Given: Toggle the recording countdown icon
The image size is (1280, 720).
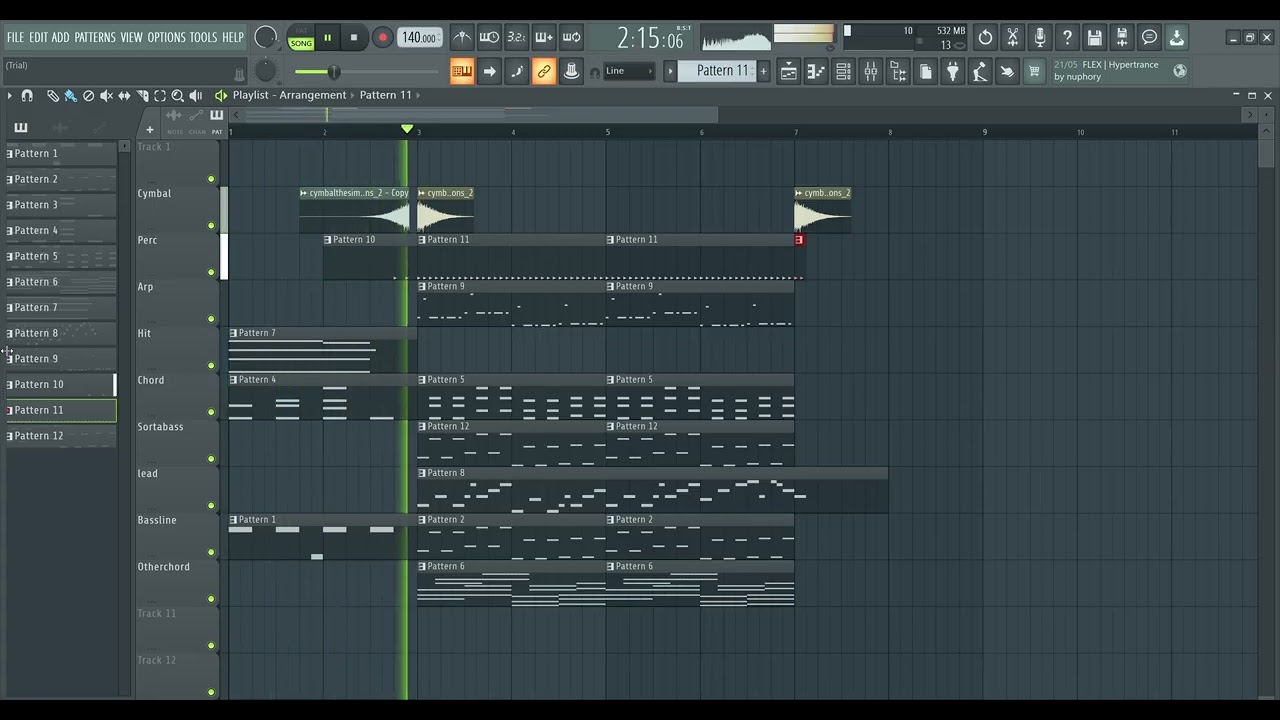Looking at the screenshot, I should 516,38.
